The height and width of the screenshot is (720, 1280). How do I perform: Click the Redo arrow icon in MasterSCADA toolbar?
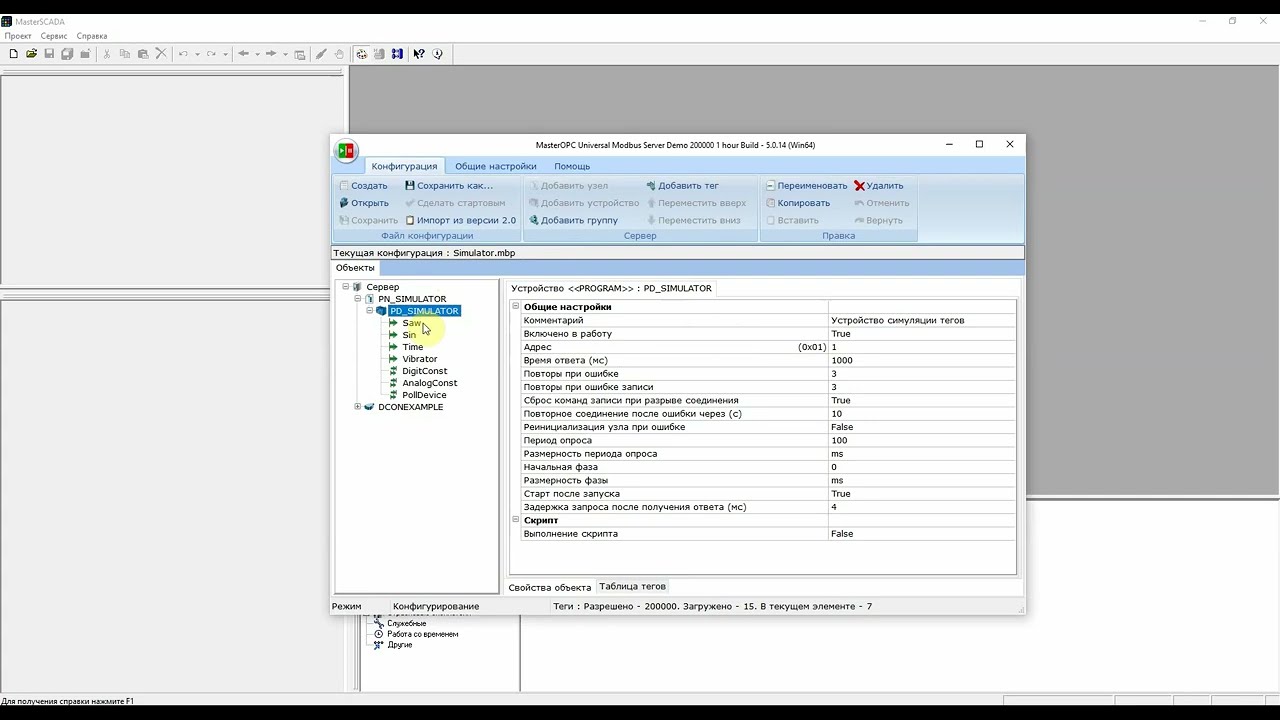pos(211,54)
